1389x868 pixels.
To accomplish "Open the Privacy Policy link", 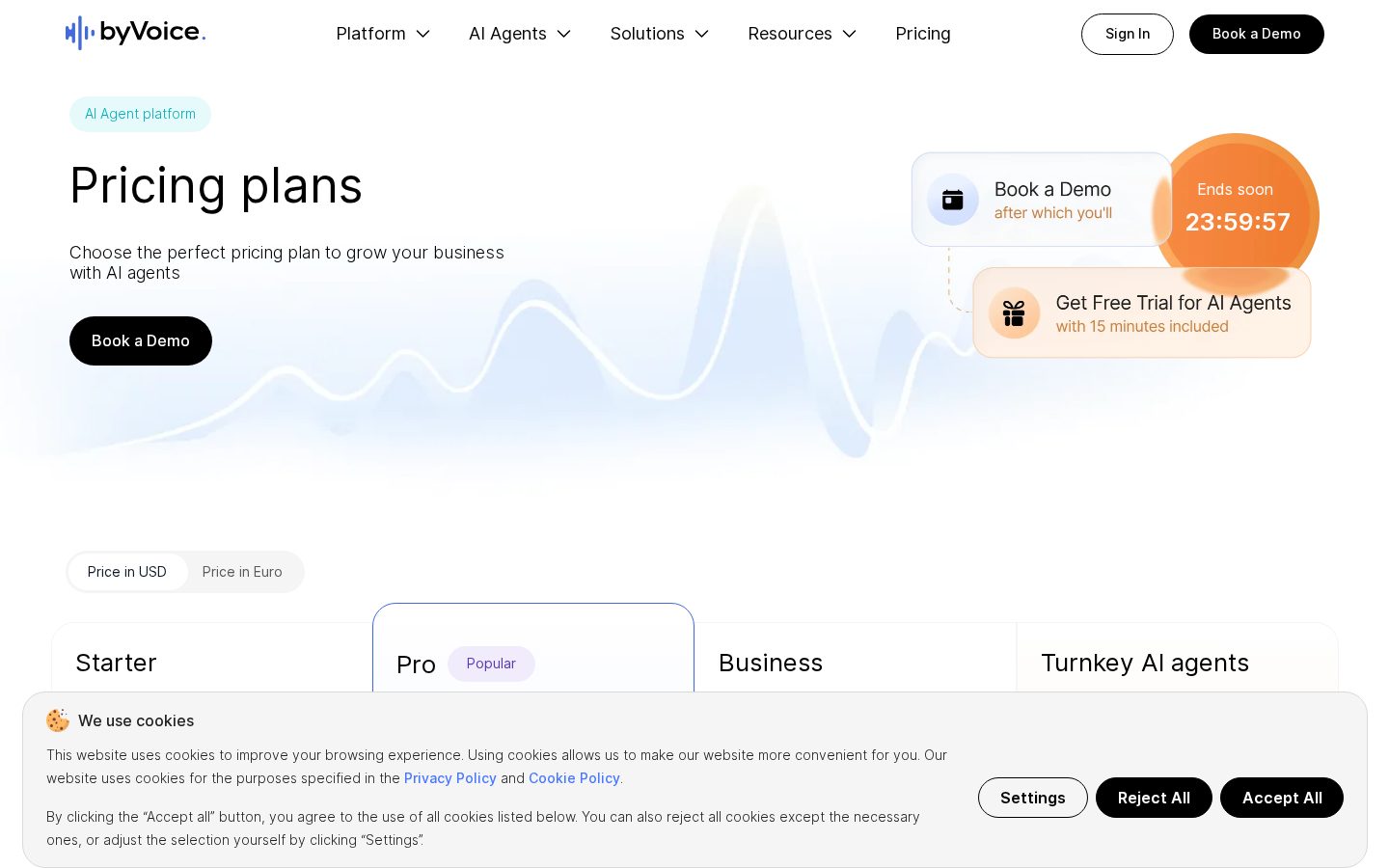I will (450, 778).
